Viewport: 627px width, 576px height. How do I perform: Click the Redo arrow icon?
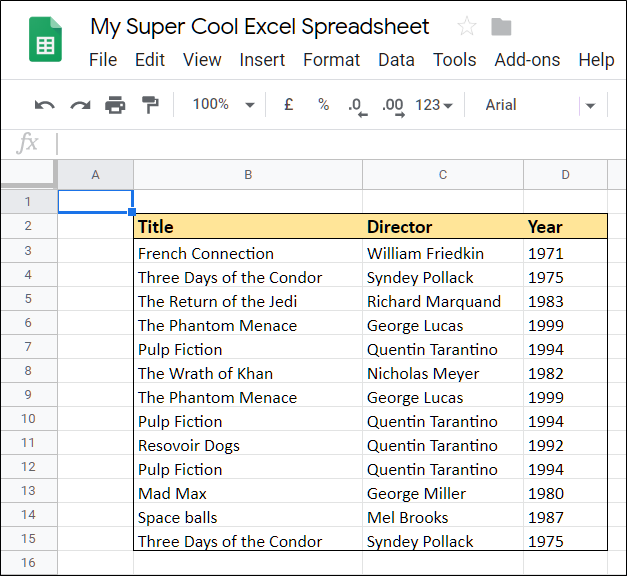click(x=80, y=105)
